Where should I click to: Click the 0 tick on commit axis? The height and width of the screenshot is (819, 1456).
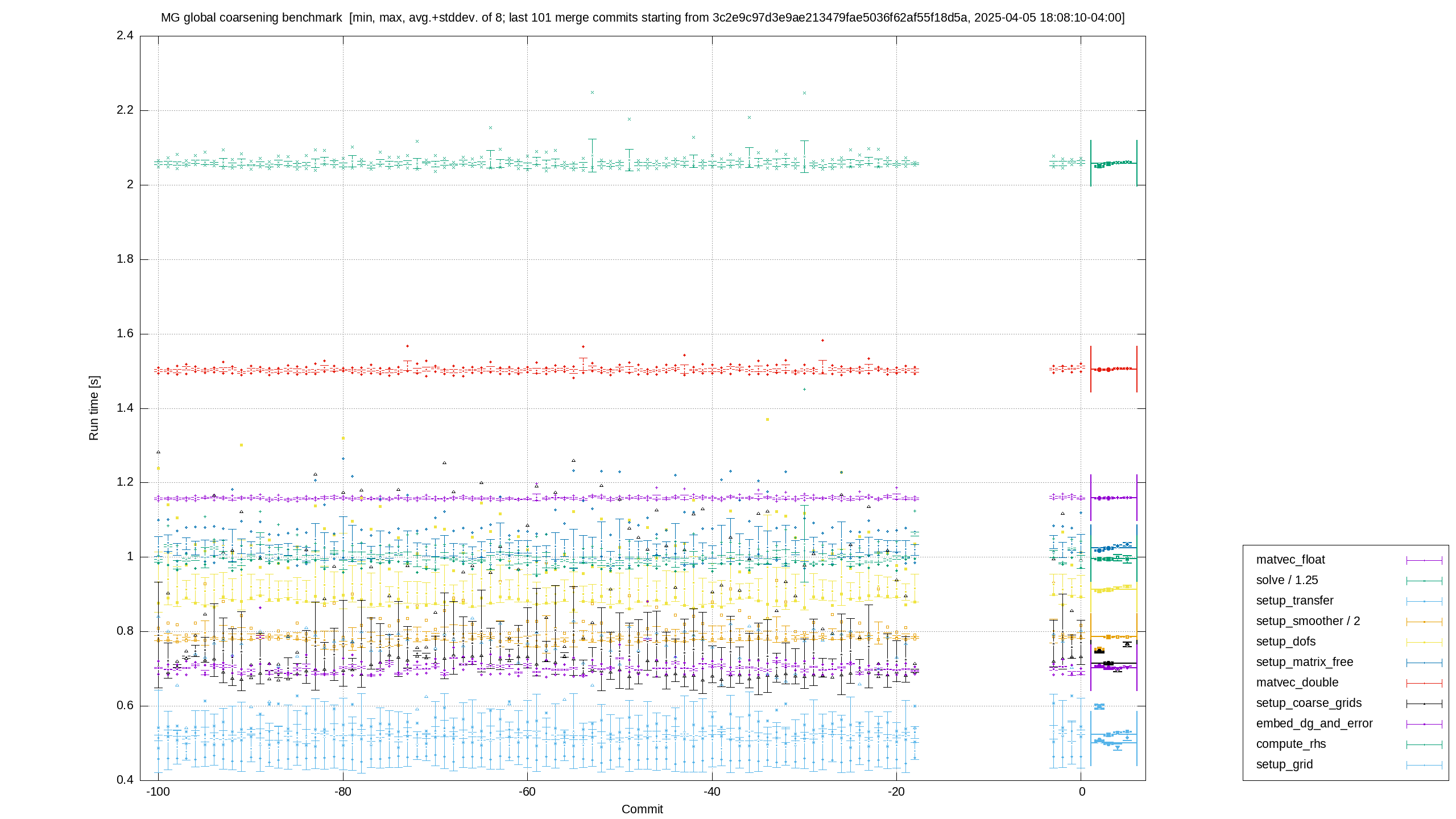[x=1082, y=792]
